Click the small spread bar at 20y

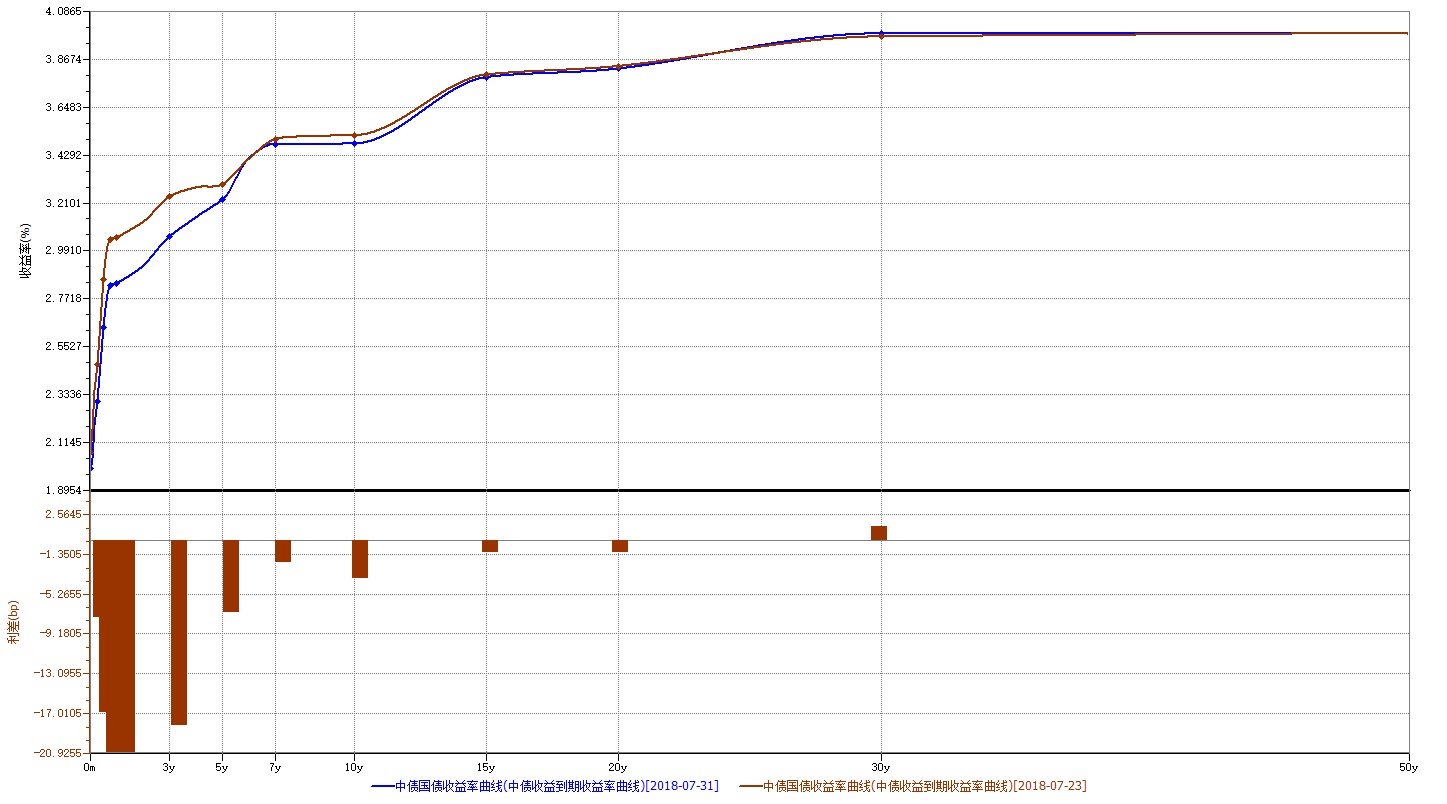[x=620, y=546]
